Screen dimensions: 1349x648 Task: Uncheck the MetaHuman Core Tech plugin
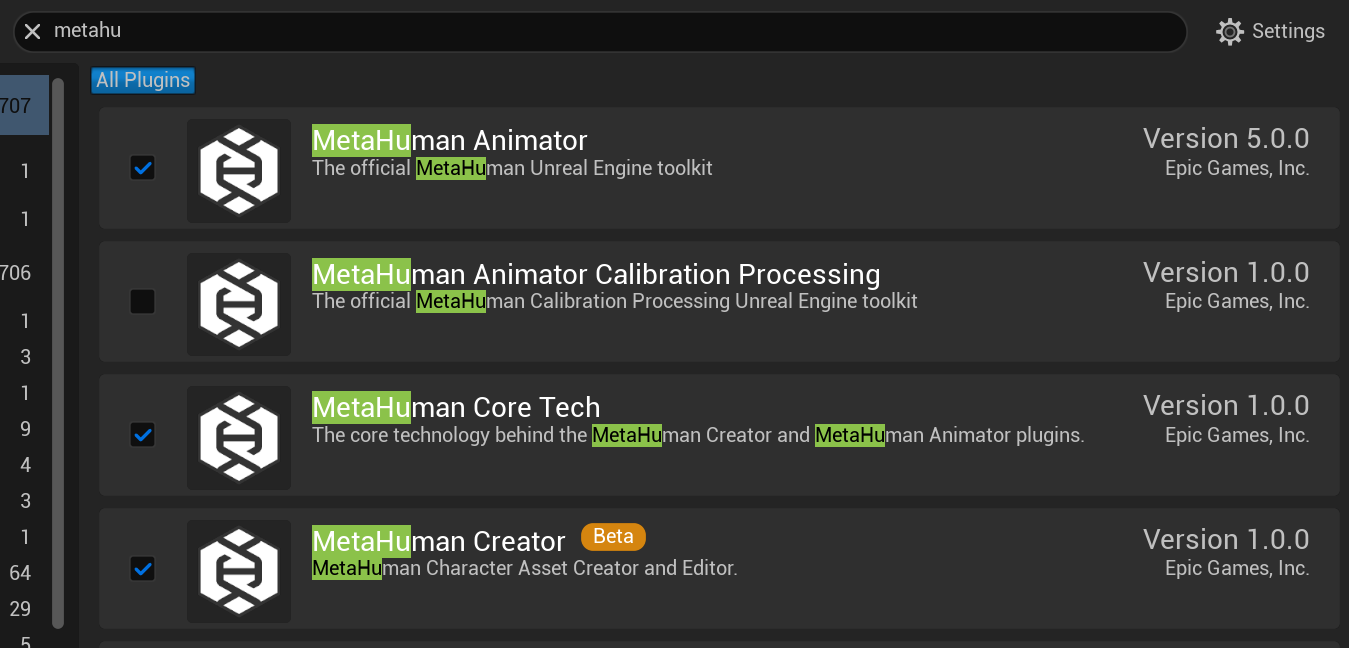point(143,435)
